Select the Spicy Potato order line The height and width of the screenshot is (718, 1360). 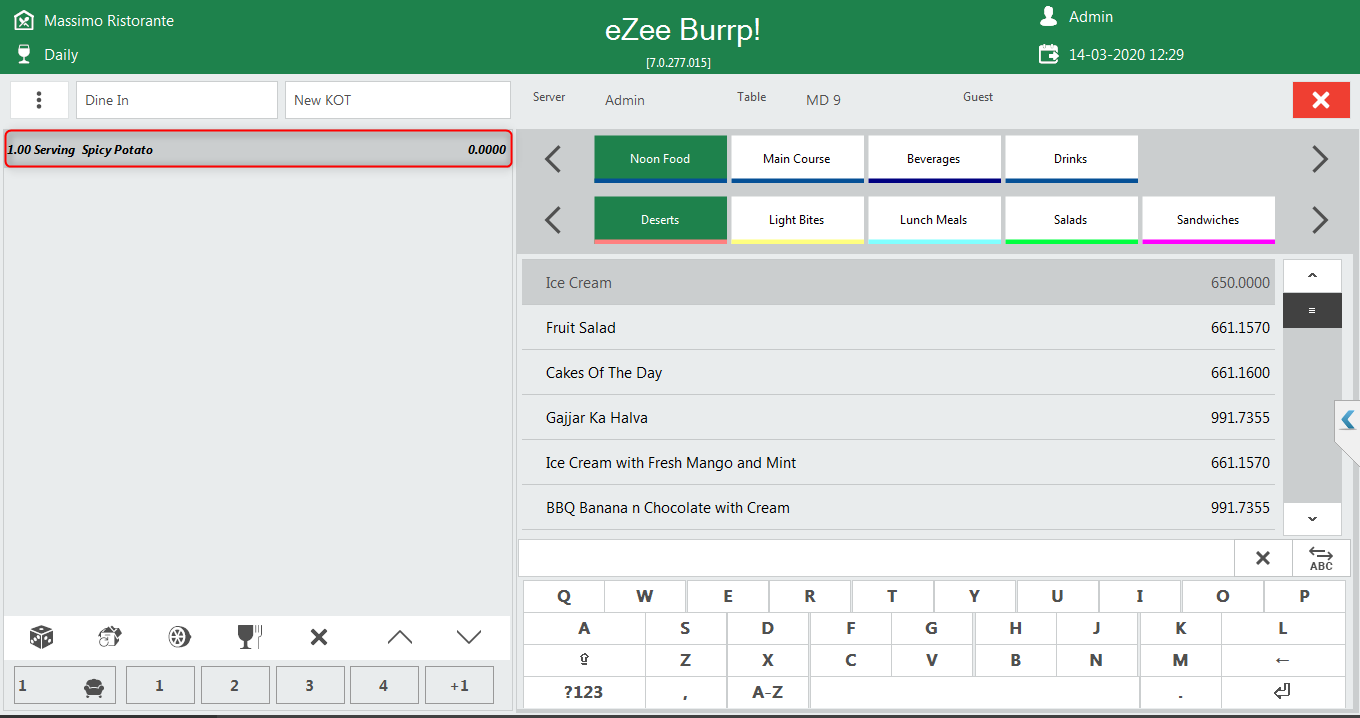[258, 149]
